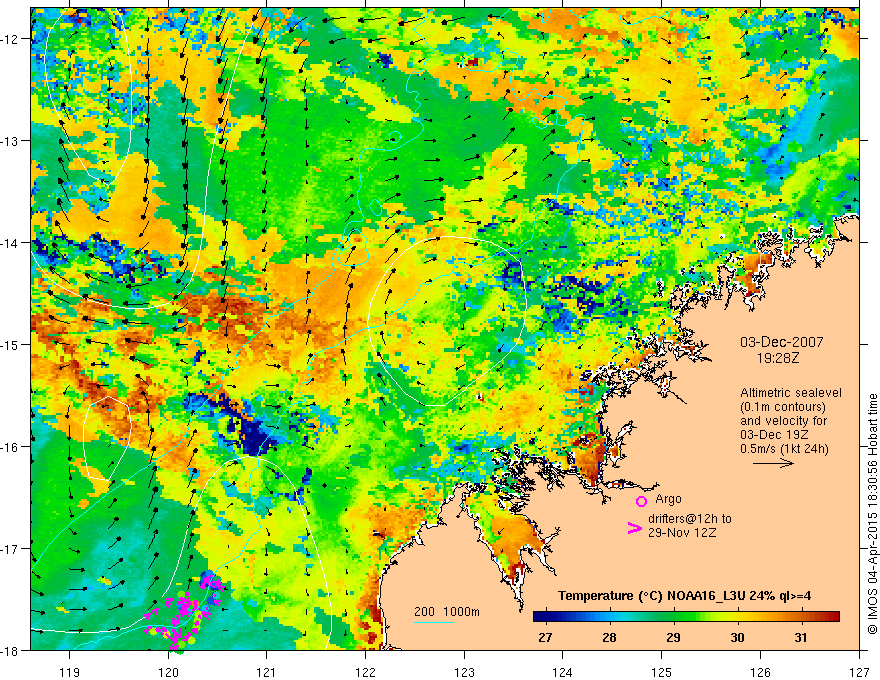Click the temperature color bar near 27
This screenshot has width=880, height=680.
pos(545,617)
